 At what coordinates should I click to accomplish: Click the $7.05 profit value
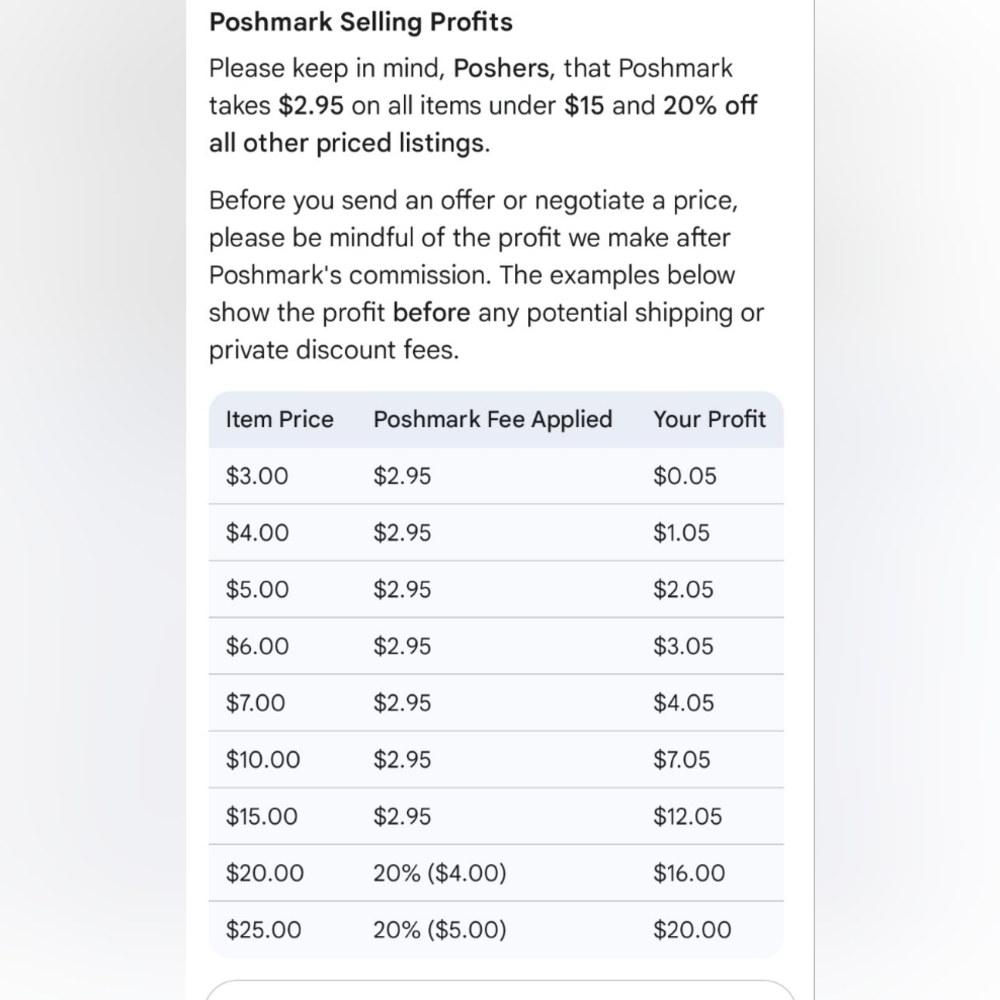coord(681,760)
